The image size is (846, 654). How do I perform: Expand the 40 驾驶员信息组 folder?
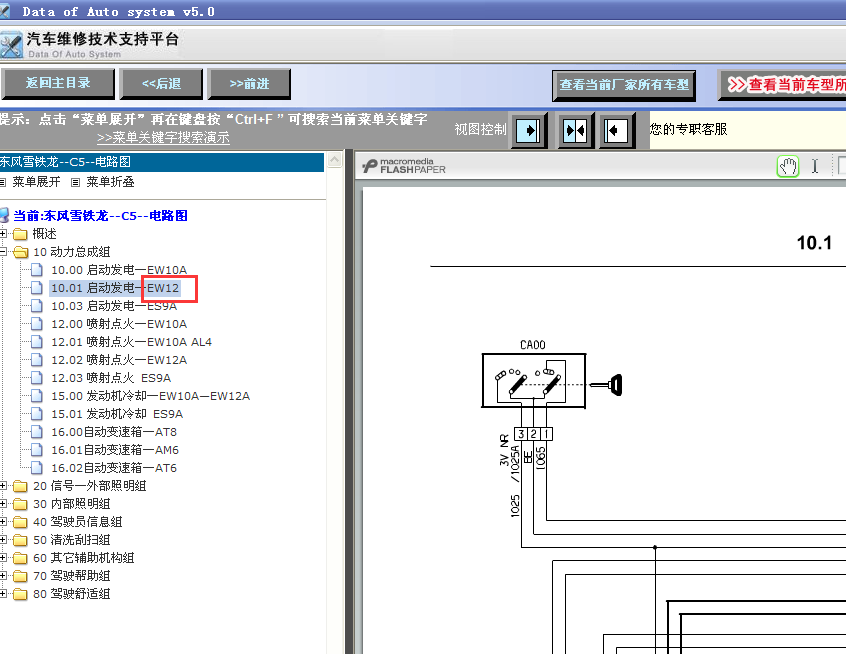[x=5, y=521]
